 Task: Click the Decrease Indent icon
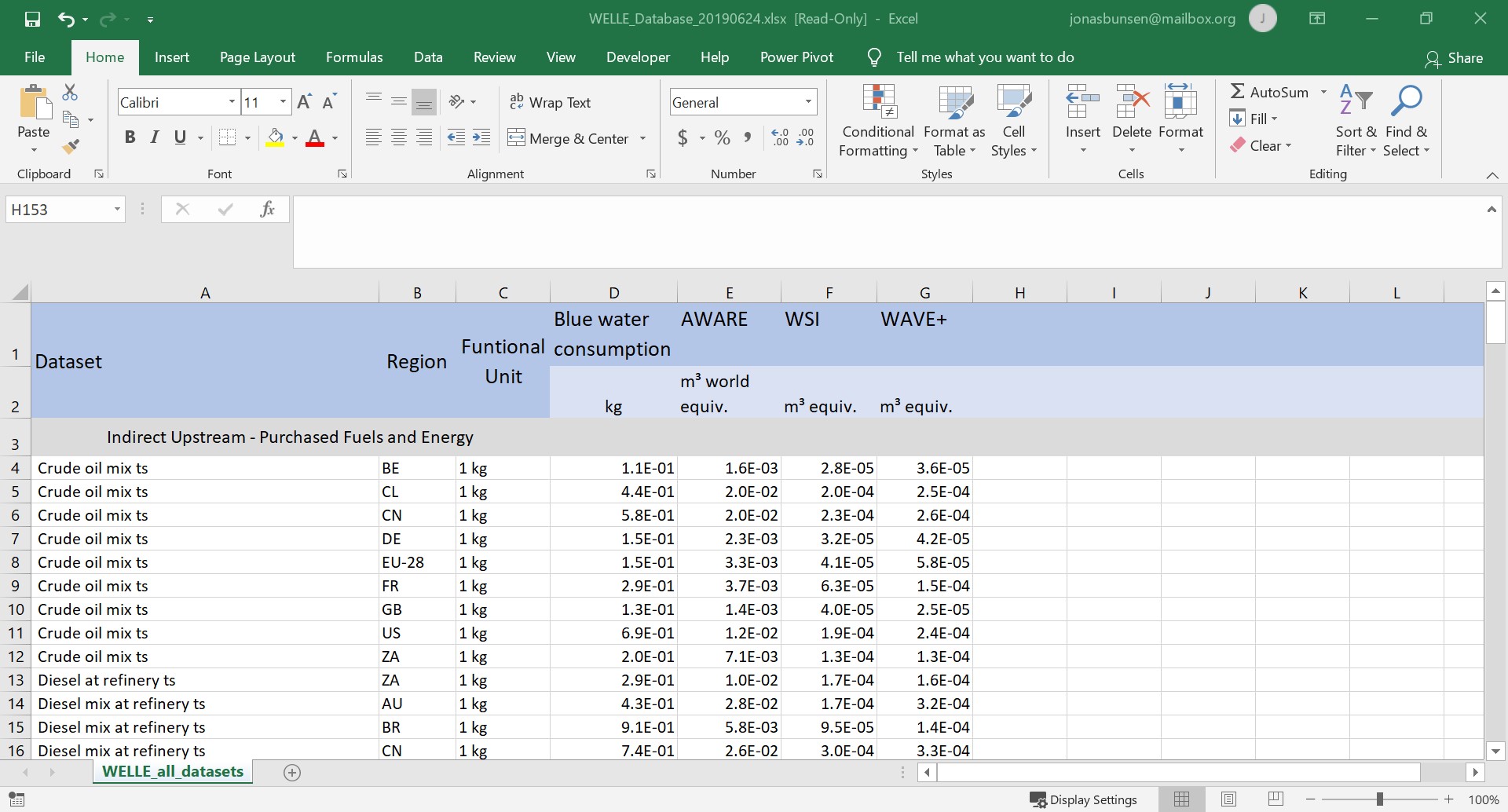(x=456, y=138)
